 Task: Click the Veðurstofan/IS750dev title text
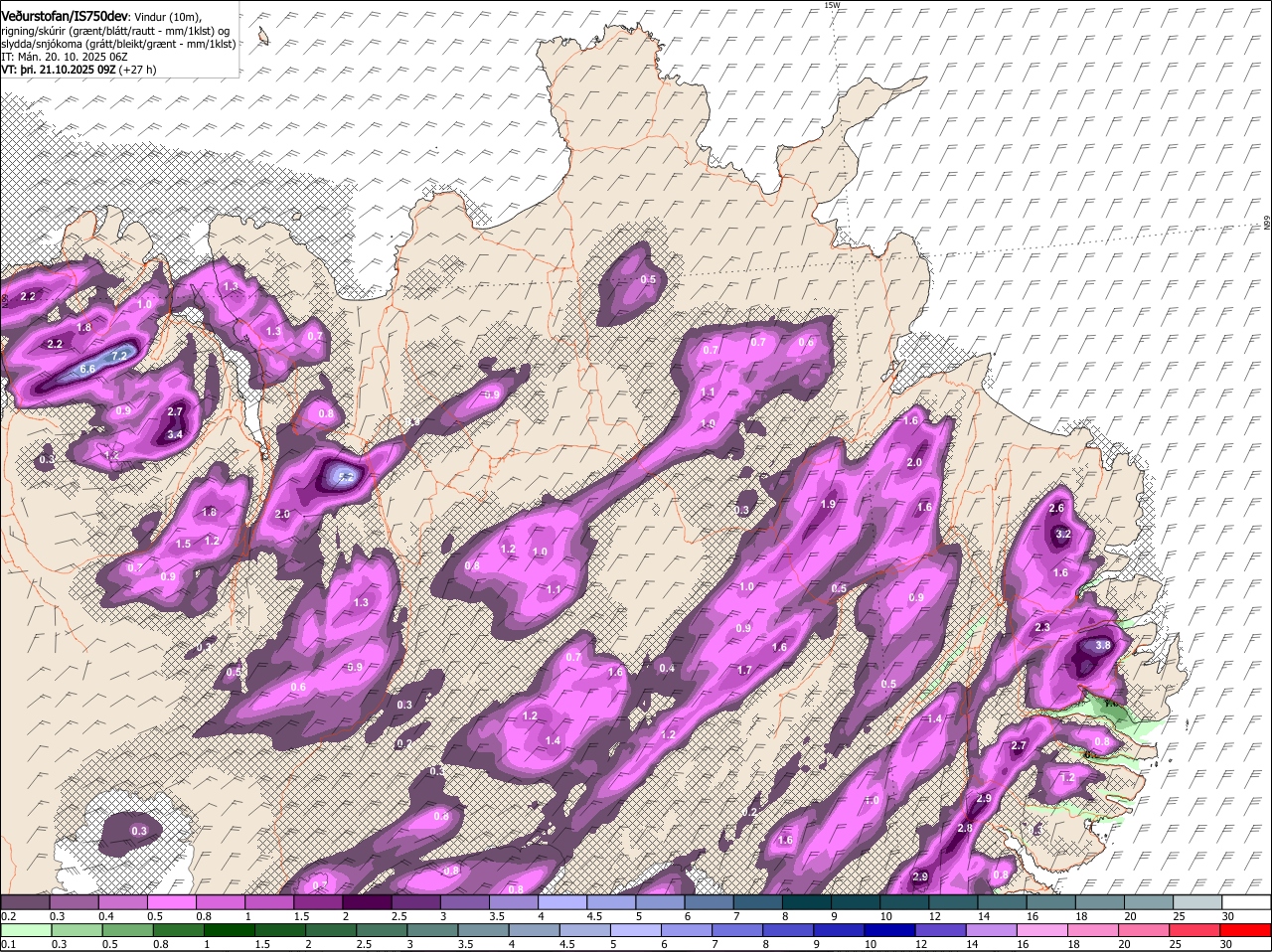pos(64,16)
